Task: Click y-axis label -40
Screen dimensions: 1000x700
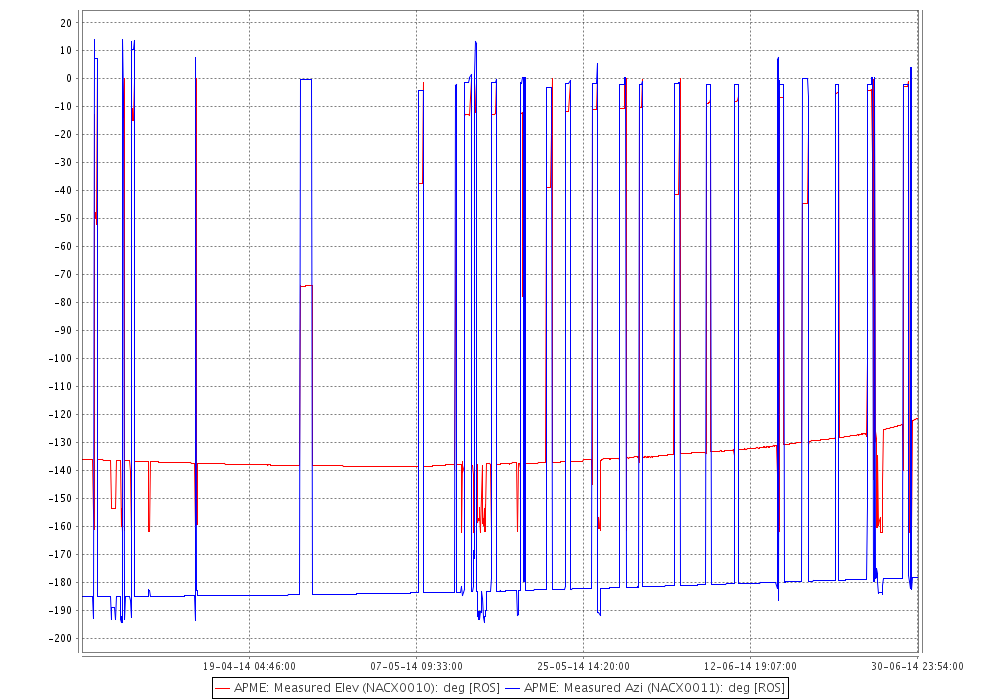Action: (63, 191)
